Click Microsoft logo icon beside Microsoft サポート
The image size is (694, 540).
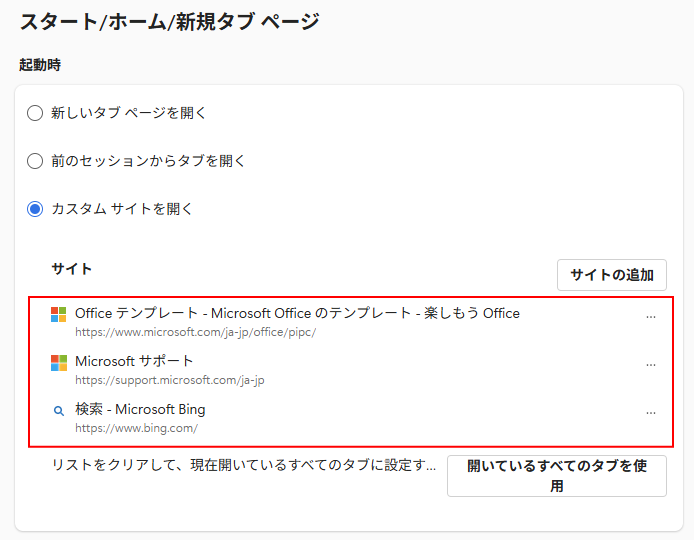58,363
